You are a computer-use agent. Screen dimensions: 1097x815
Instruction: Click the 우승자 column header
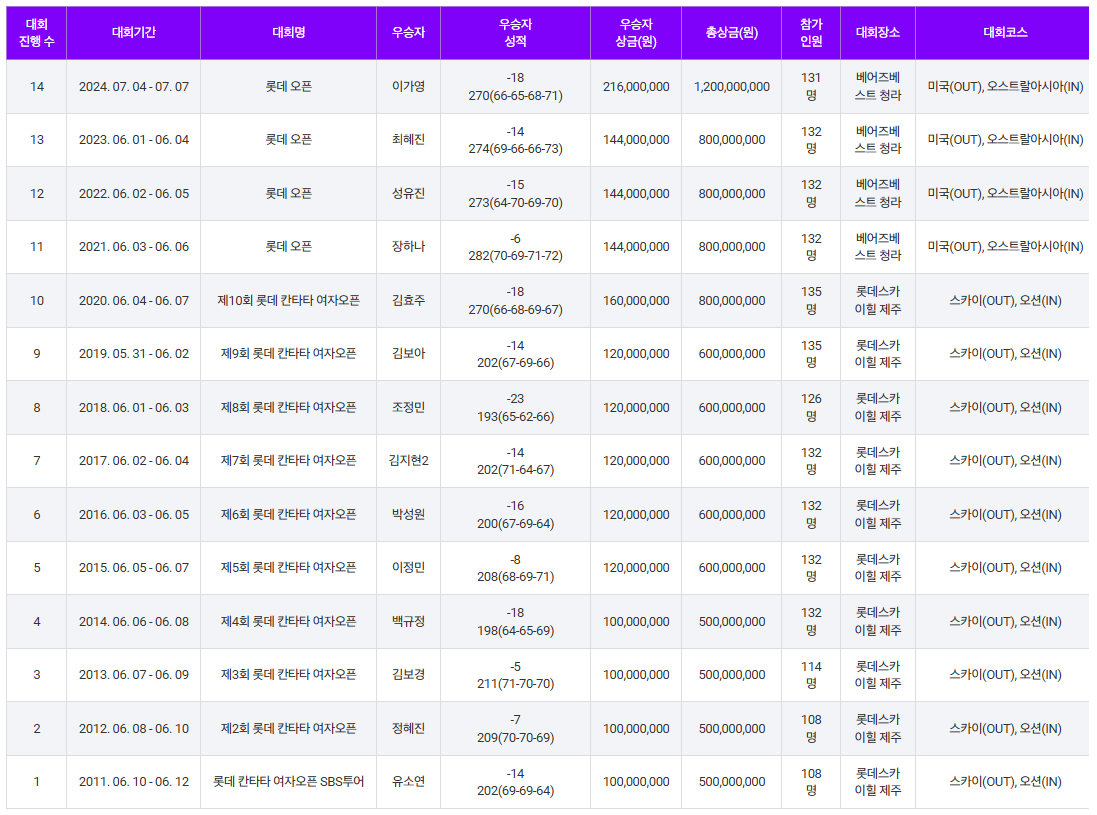(409, 32)
